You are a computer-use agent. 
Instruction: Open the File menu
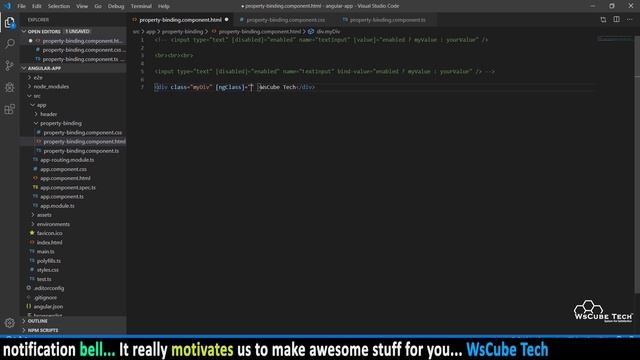(21, 6)
